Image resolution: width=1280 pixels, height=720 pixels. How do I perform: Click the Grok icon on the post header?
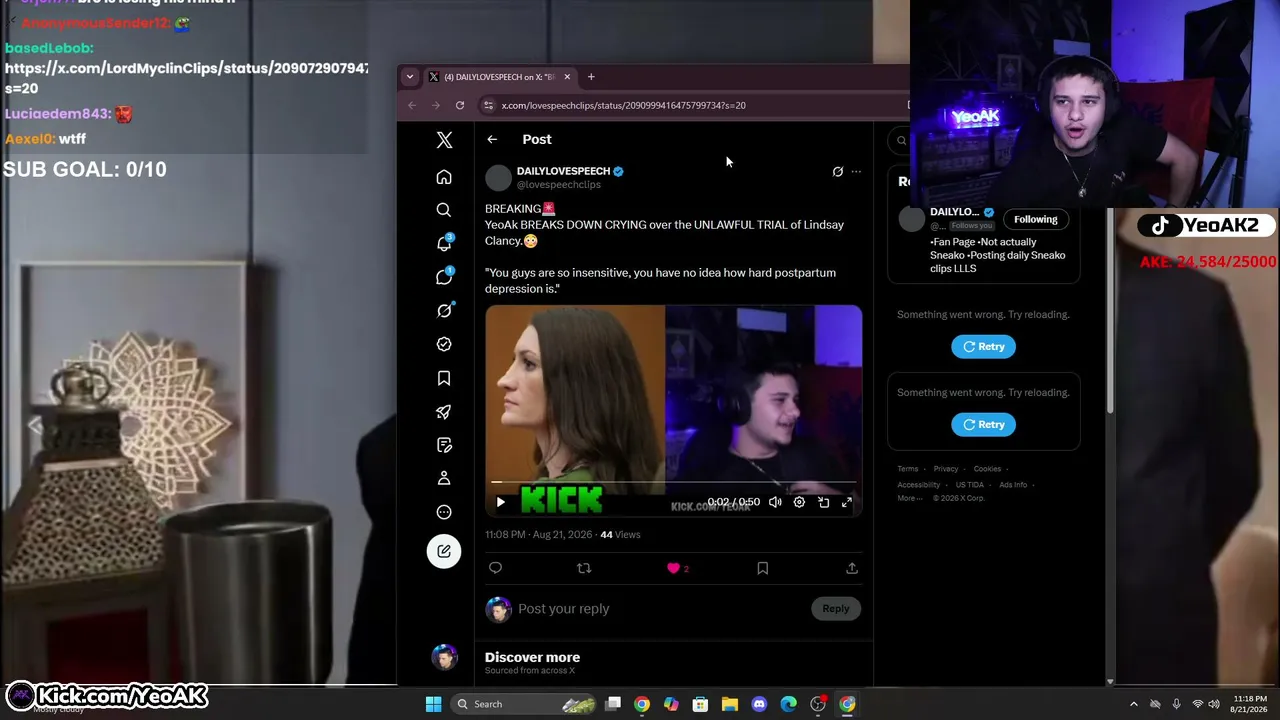click(x=838, y=171)
